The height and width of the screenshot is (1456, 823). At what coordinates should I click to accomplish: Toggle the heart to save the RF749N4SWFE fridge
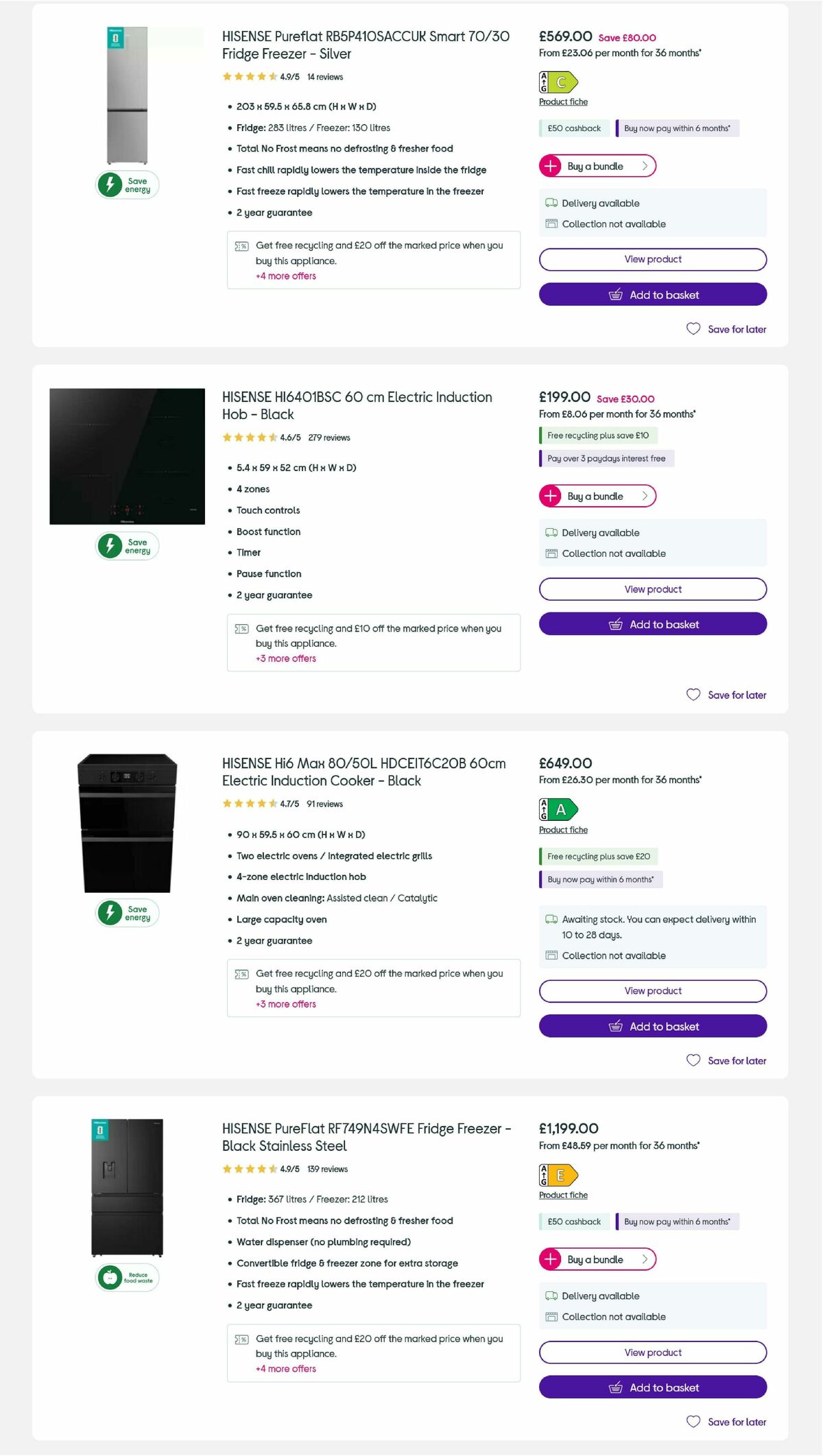[693, 1422]
